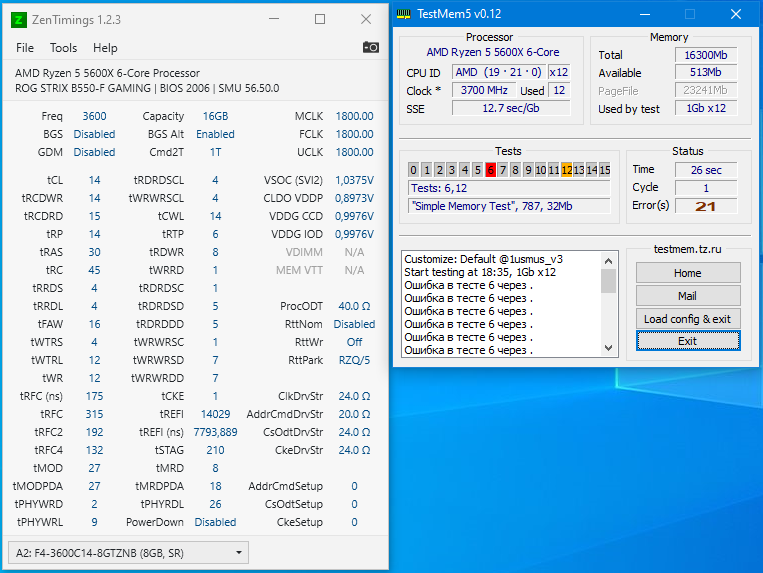Click the PowerDown value Disabled
Screen dimensions: 763x573
click(215, 522)
